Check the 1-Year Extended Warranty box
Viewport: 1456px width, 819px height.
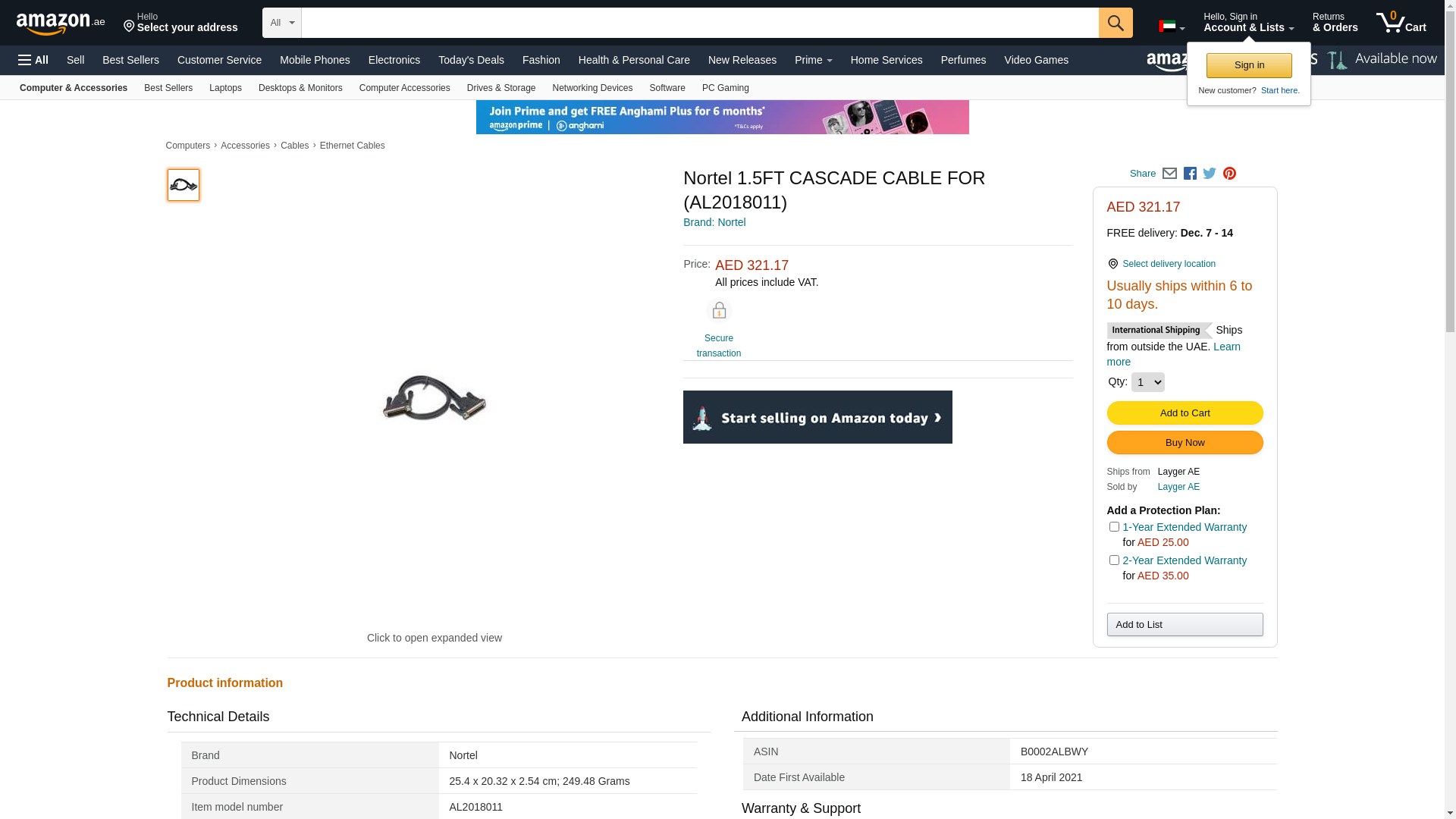(1114, 527)
